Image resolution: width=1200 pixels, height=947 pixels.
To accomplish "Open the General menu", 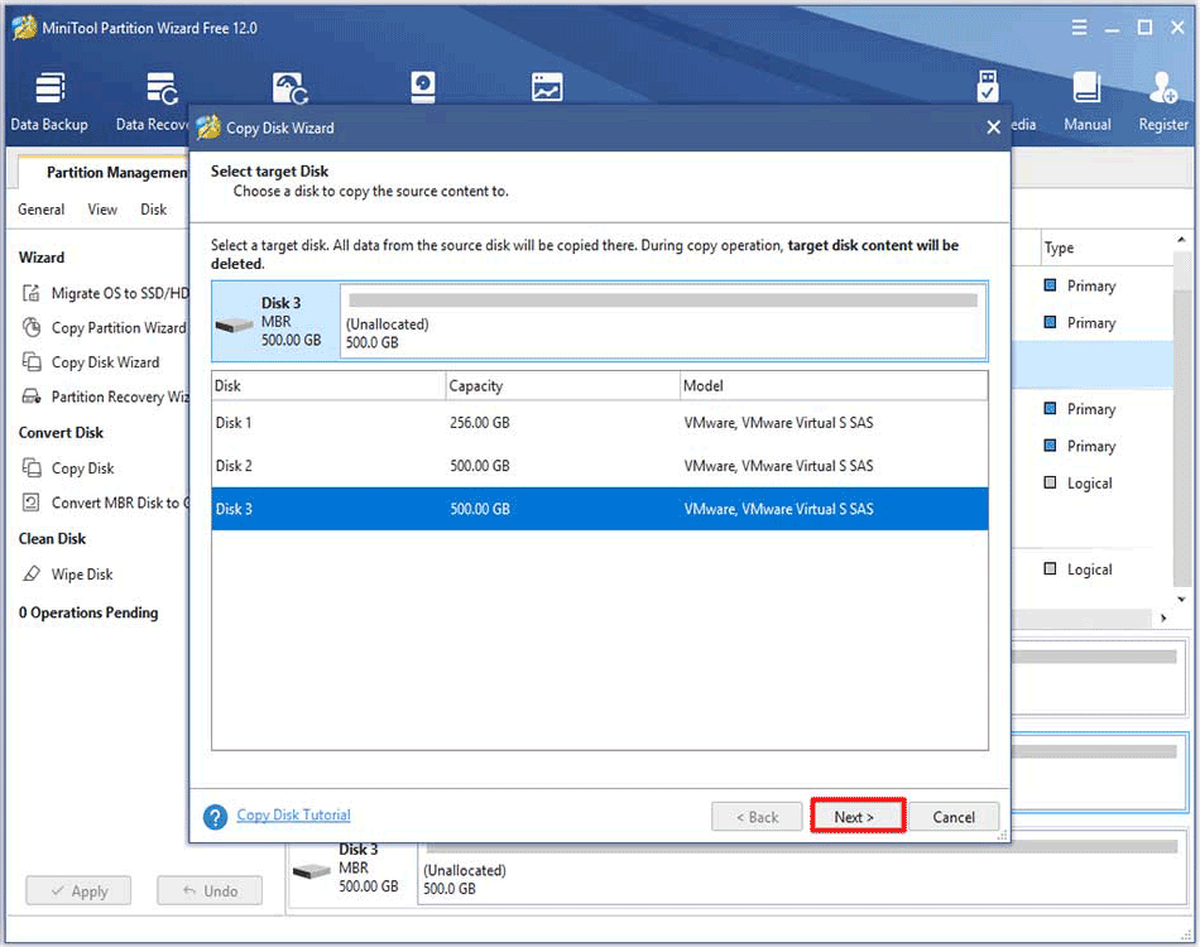I will (x=41, y=209).
